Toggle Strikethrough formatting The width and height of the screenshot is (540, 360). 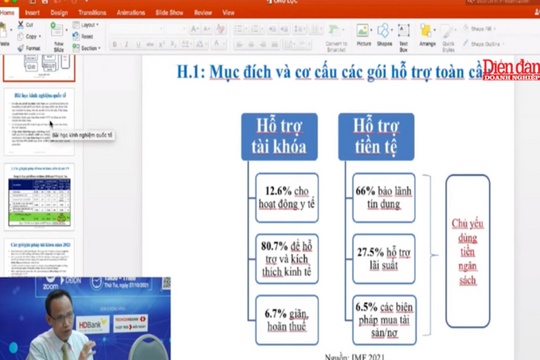coord(150,44)
